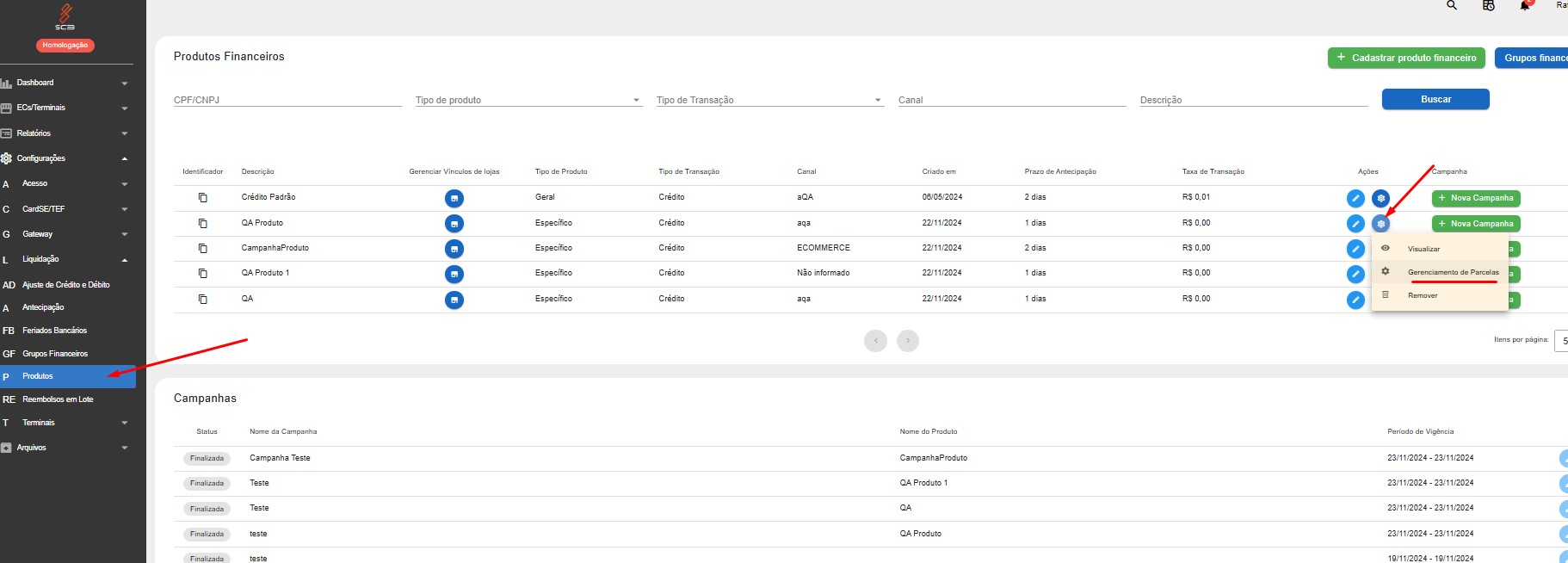Edit the Crédito Padrão product with pencil icon
1568x563 pixels.
[1355, 199]
